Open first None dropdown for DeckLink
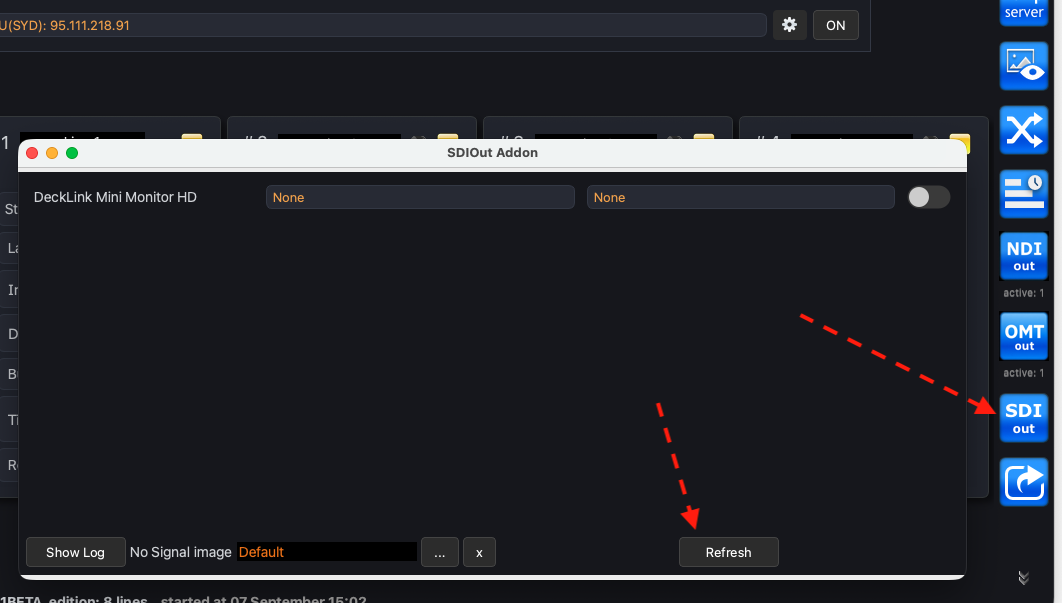1062x603 pixels. point(420,197)
